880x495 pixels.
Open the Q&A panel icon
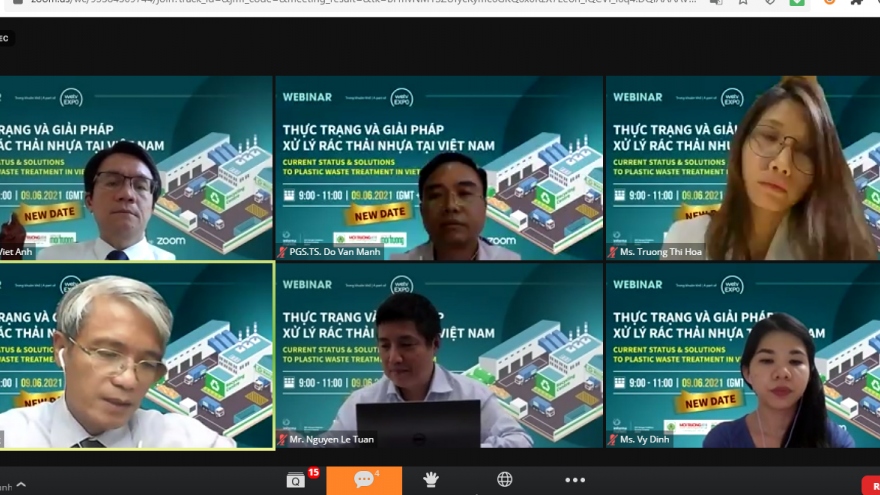click(x=296, y=480)
